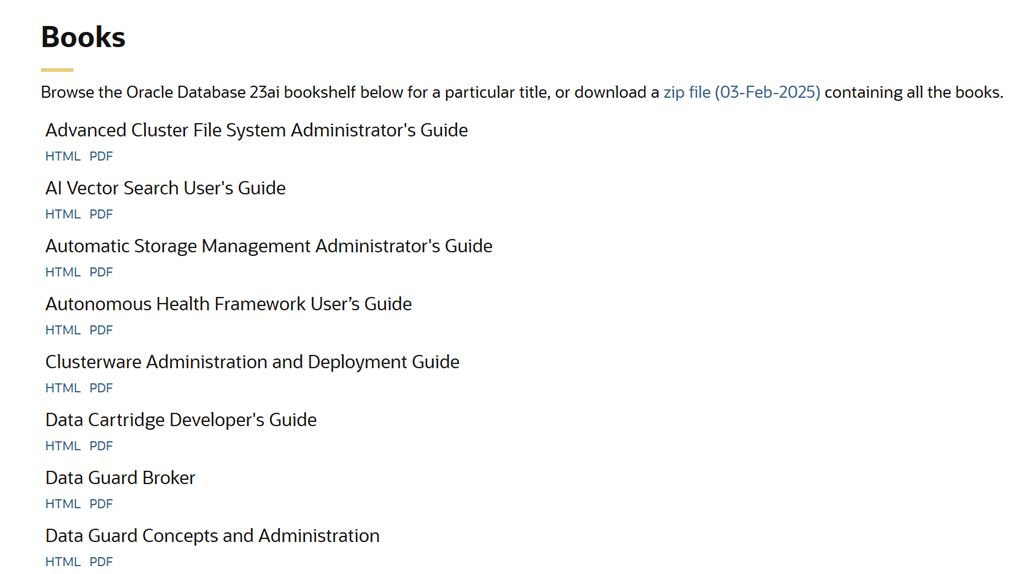This screenshot has width=1024, height=574.
Task: Open HTML for Data Guard Concepts and Administration
Action: pos(63,562)
